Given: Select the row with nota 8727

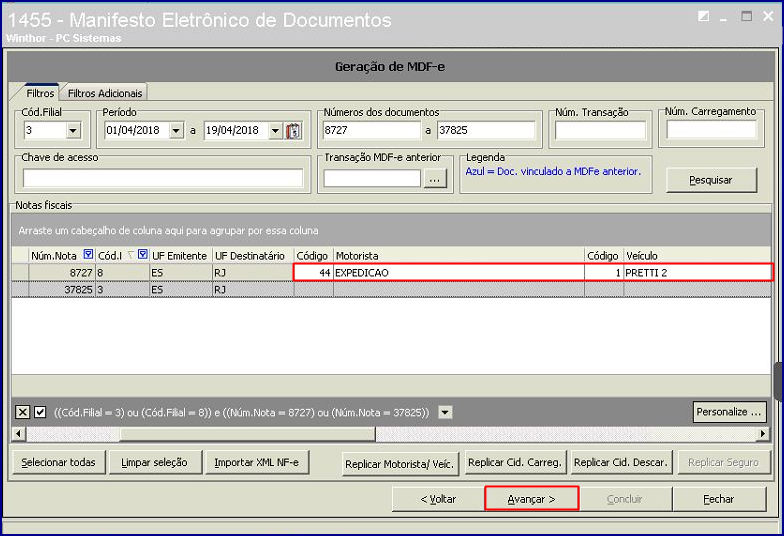Looking at the screenshot, I should [392, 272].
